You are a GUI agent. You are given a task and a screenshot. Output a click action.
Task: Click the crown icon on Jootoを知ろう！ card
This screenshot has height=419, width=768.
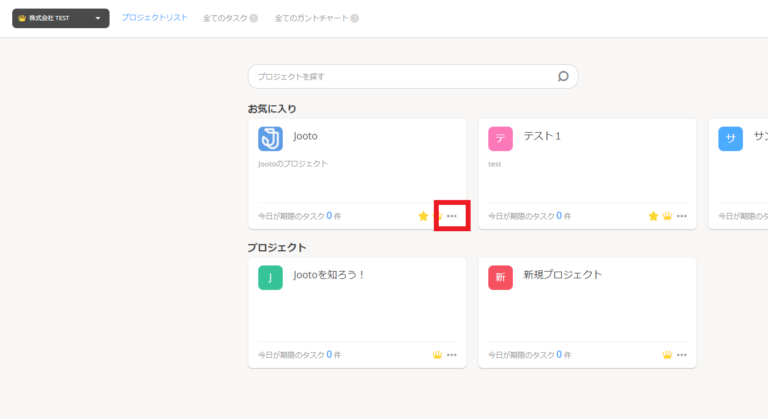click(x=437, y=354)
